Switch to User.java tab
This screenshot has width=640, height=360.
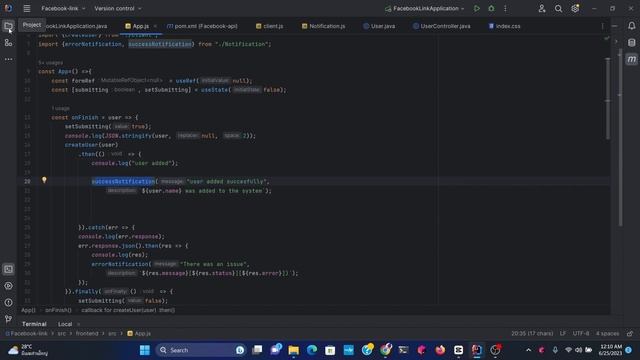[379, 26]
